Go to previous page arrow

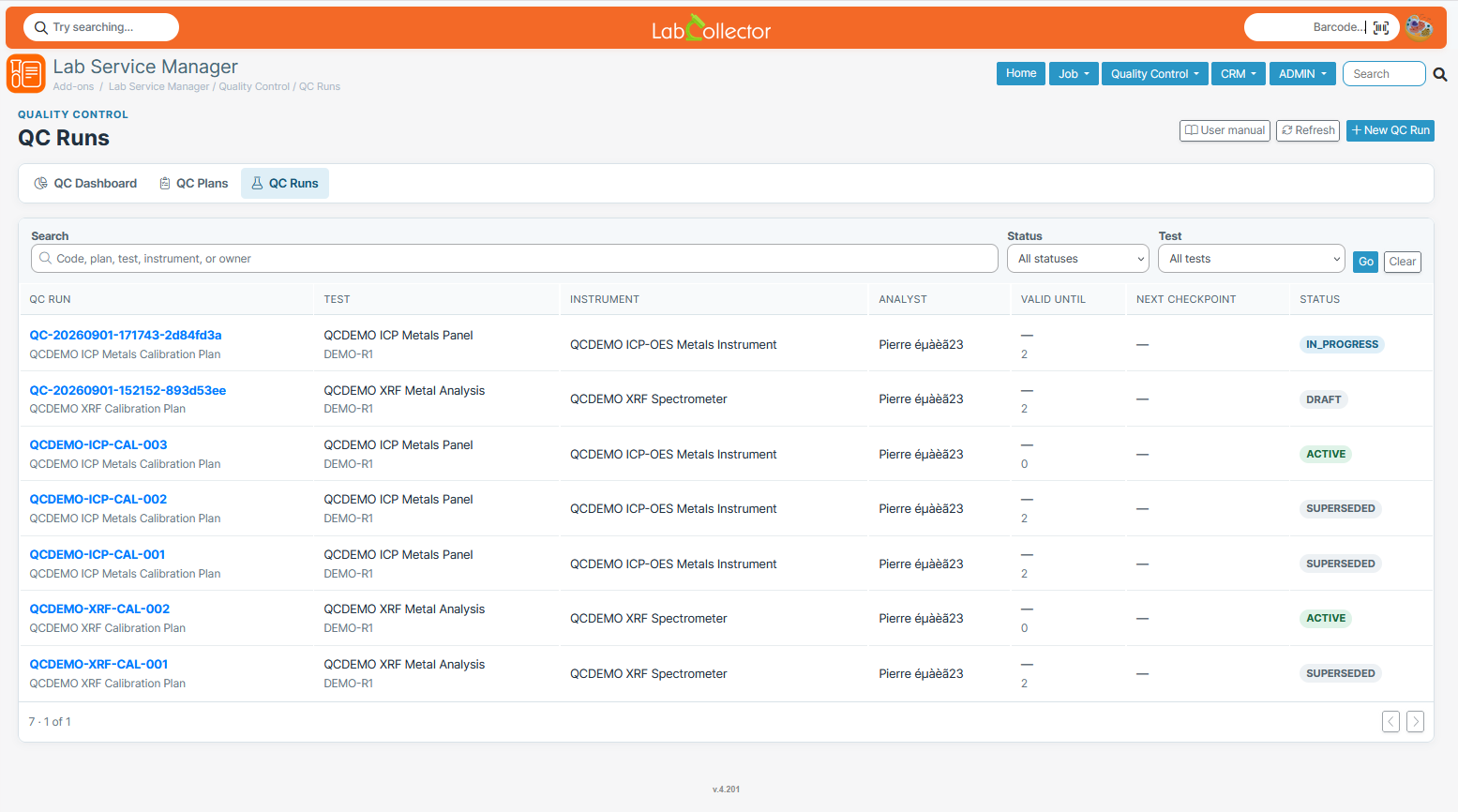click(1390, 721)
